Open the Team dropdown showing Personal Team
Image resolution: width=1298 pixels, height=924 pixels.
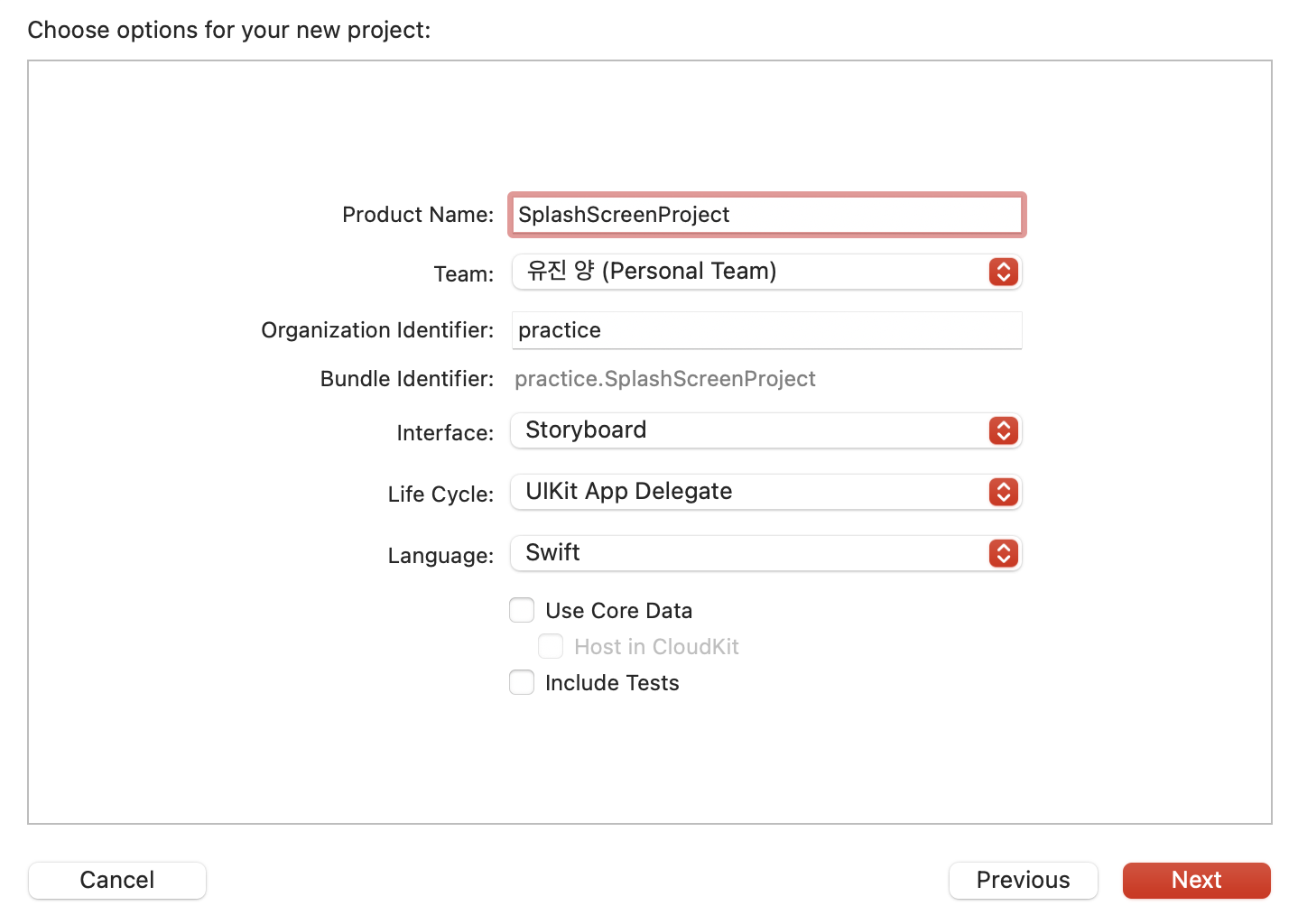[749, 272]
